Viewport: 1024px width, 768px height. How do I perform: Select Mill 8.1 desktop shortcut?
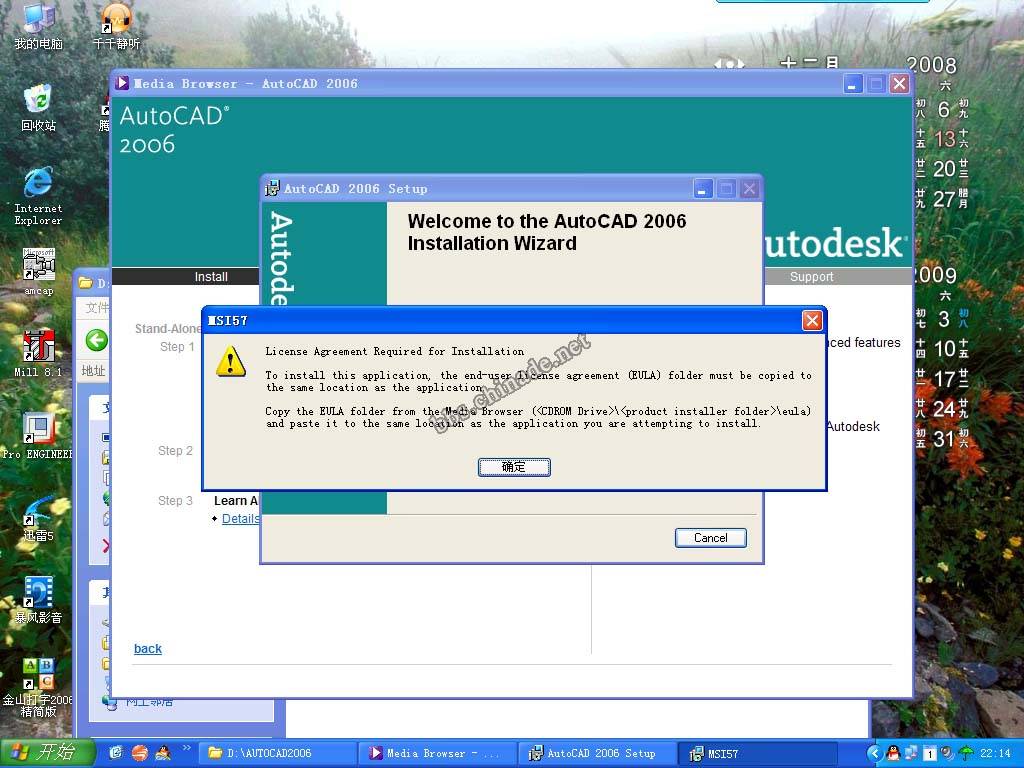pyautogui.click(x=38, y=353)
